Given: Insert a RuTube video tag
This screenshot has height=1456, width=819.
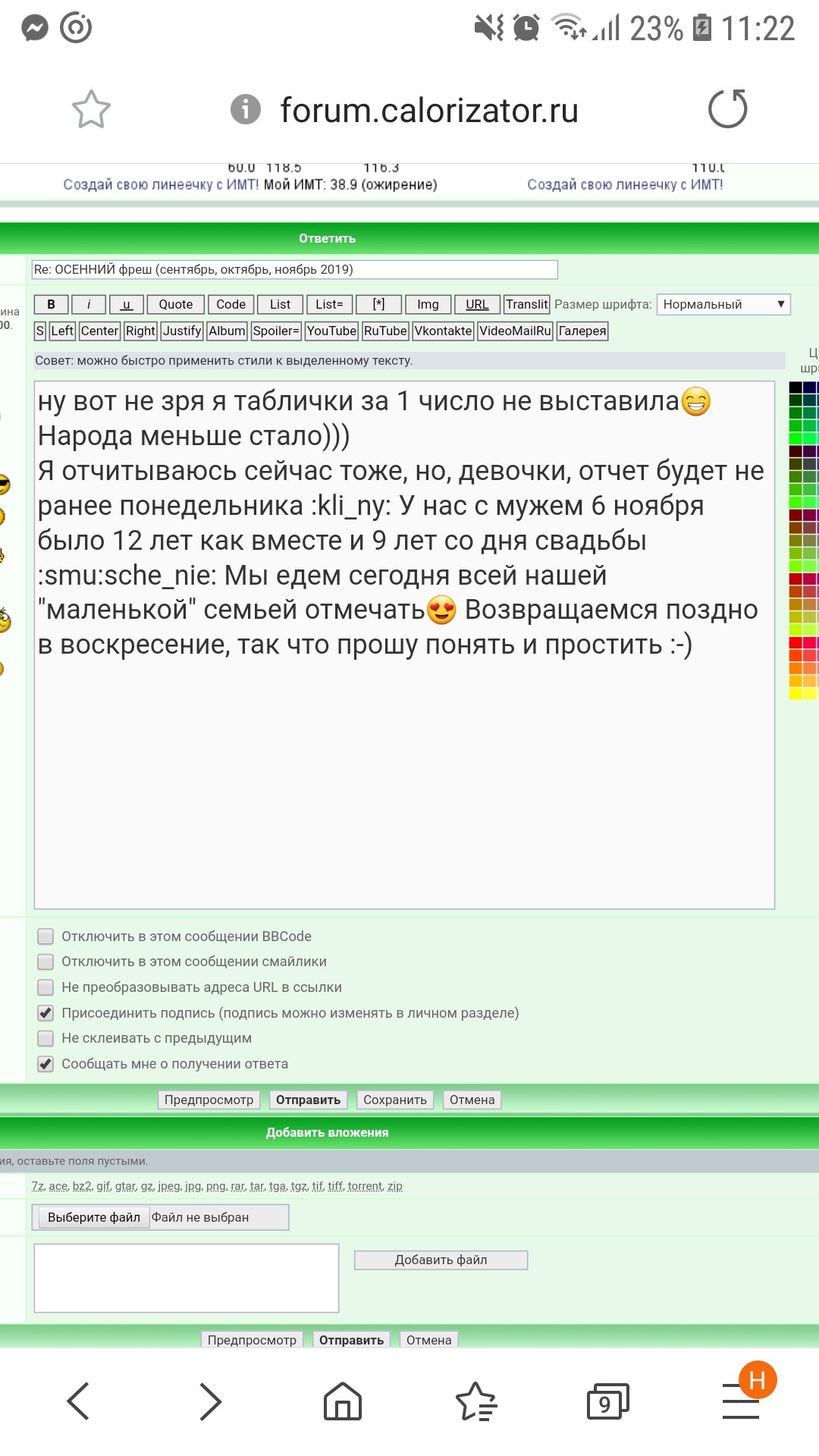Looking at the screenshot, I should pos(385,331).
